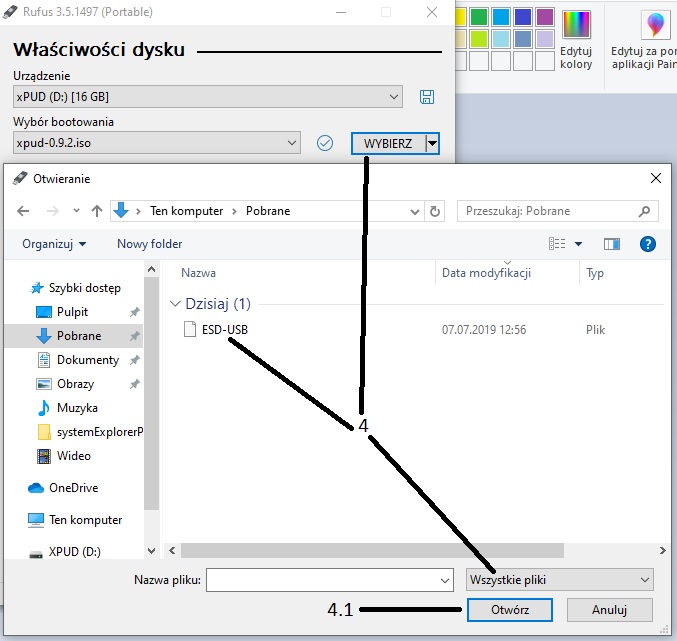Sort by the Nazwa column header
This screenshot has width=677, height=641.
[199, 273]
